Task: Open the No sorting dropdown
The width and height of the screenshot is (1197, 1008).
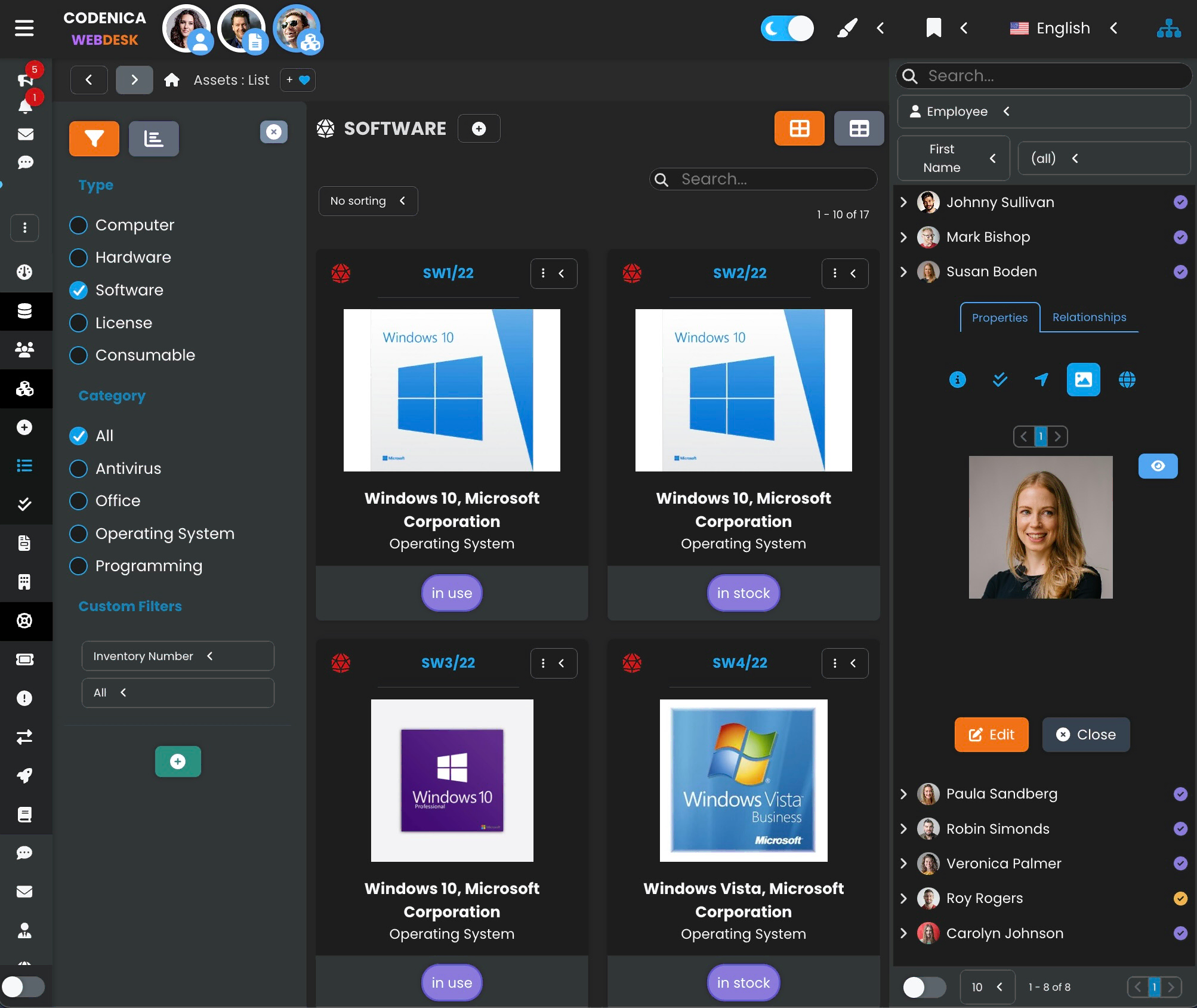Action: [x=368, y=201]
